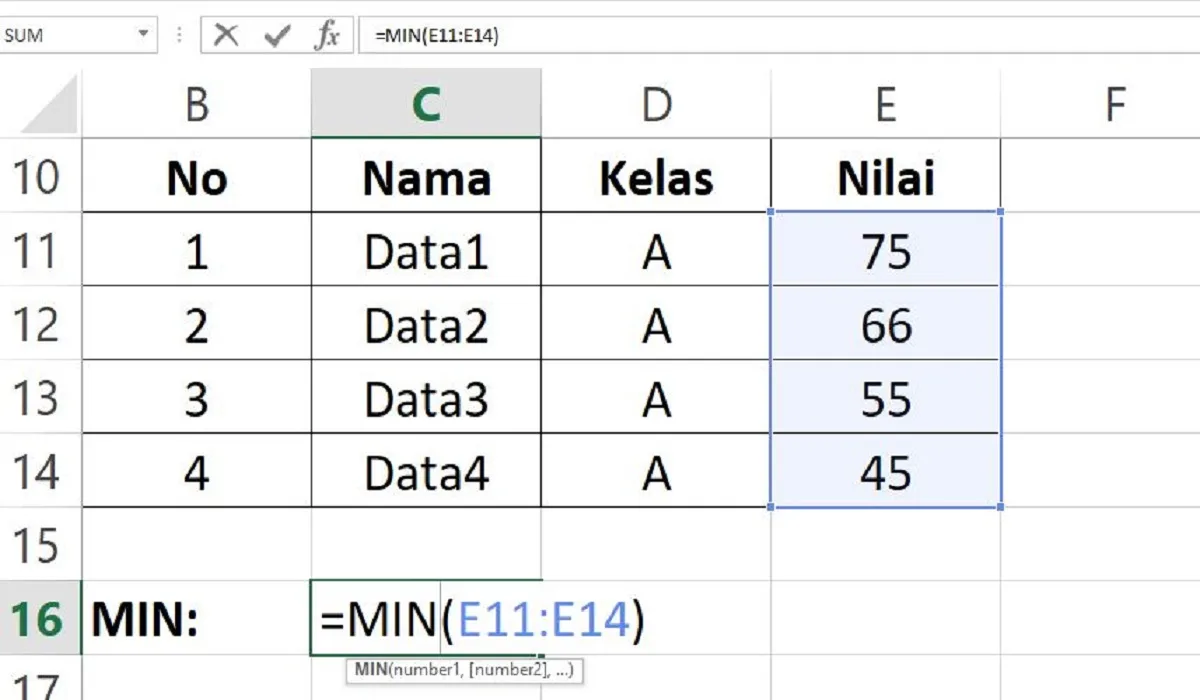
Task: Click Kelas cell A in row 12
Action: [x=656, y=324]
